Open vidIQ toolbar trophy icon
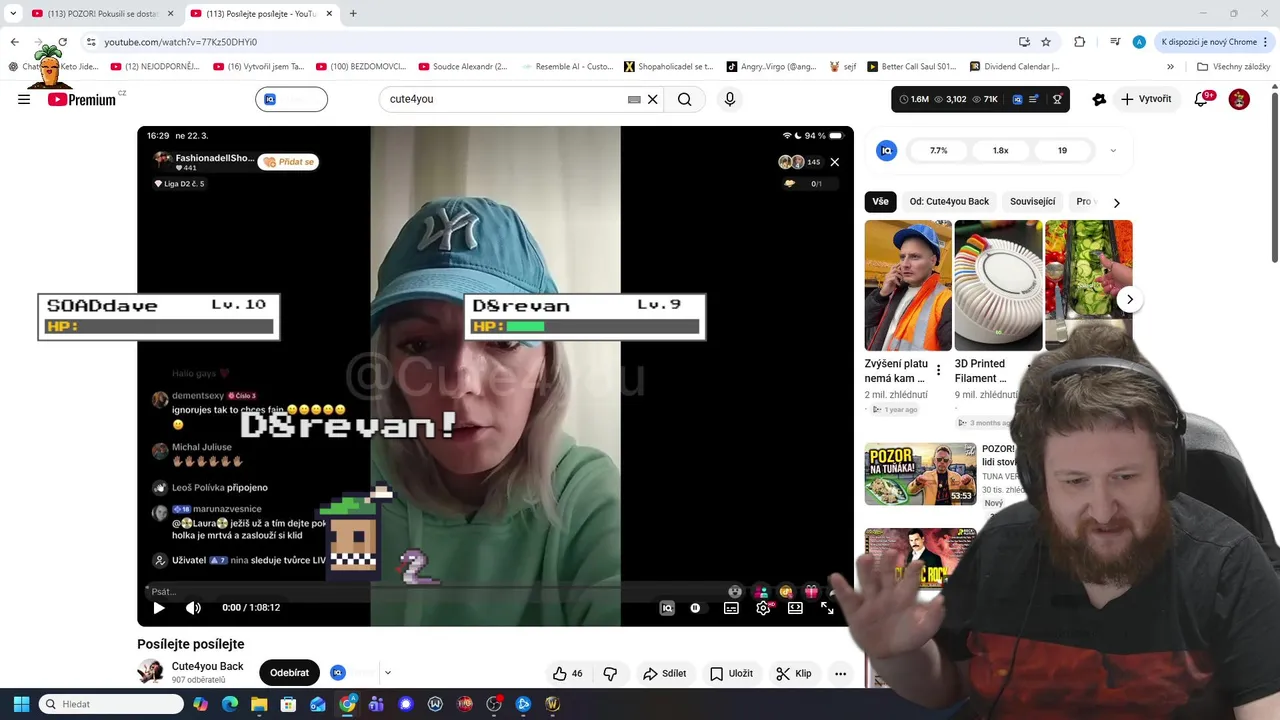Viewport: 1280px width, 720px height. click(x=1057, y=99)
